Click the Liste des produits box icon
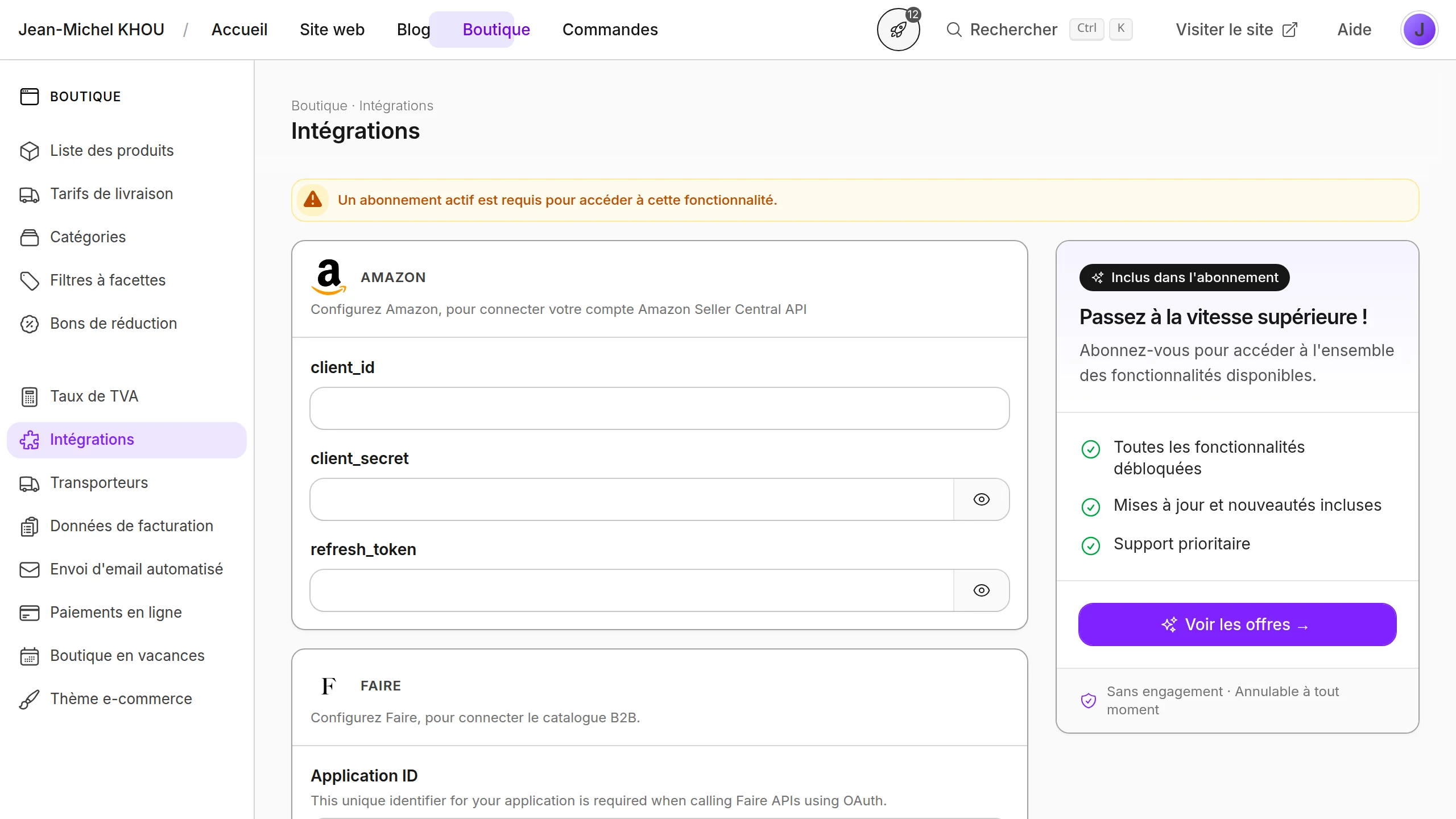 click(x=30, y=151)
